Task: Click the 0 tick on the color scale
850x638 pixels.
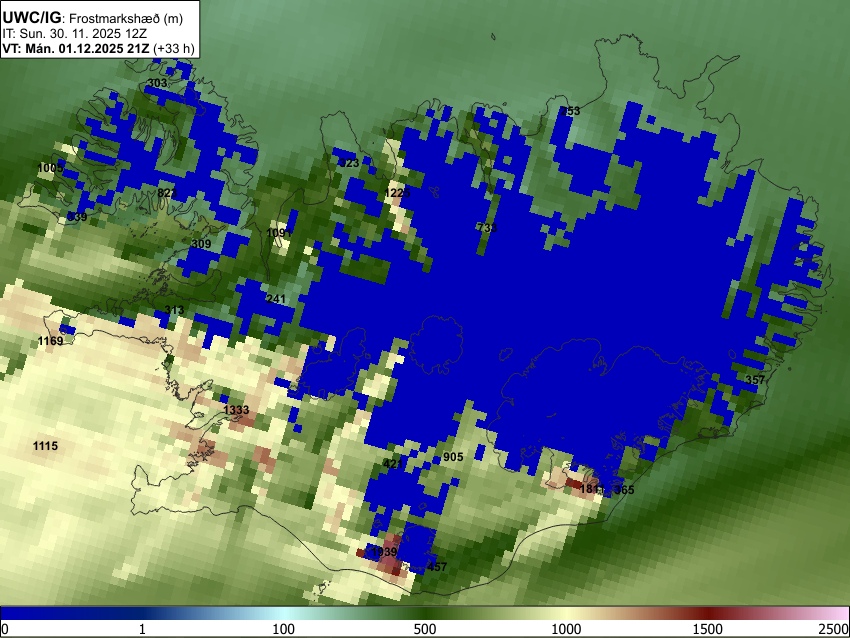Action: 5,629
